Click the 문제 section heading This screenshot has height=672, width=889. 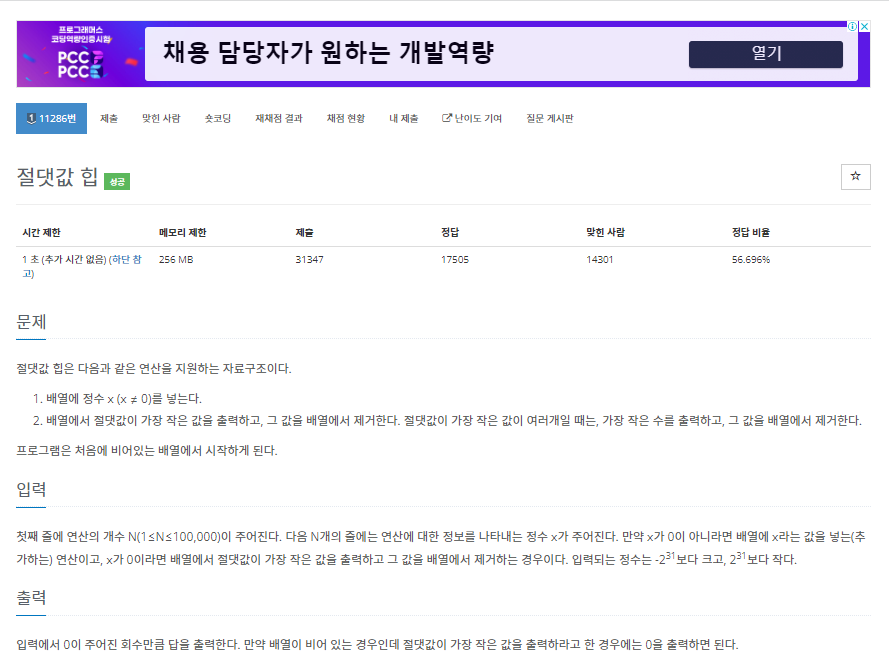point(31,322)
